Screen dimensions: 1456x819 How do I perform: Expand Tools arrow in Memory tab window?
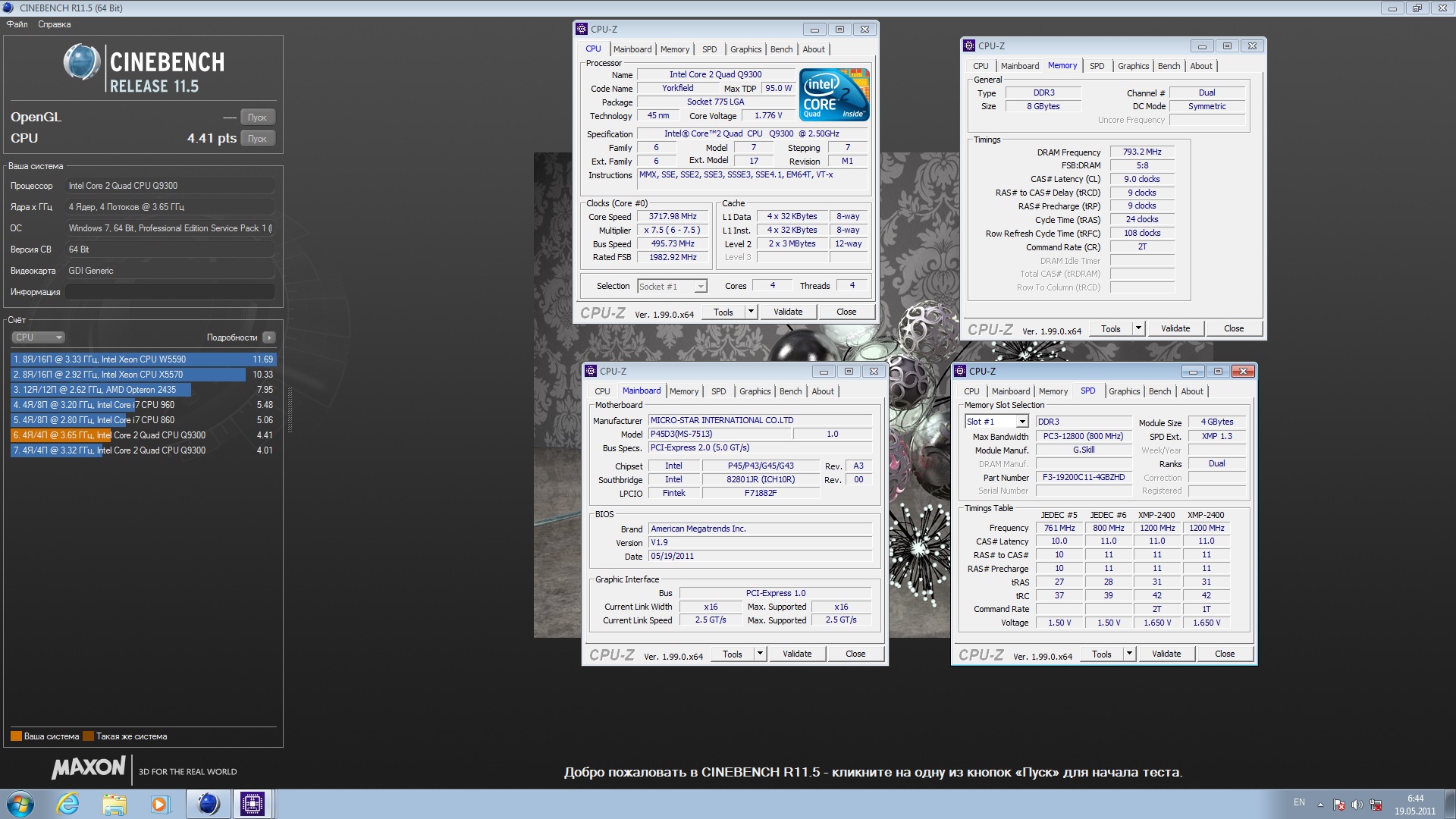click(x=1138, y=328)
